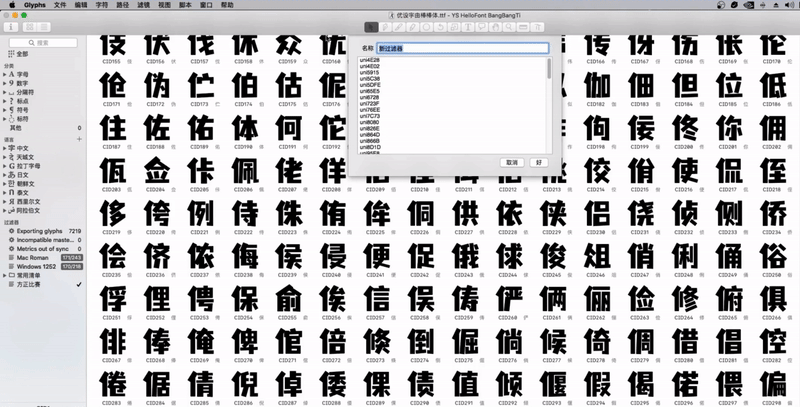Click the add (+) button beside 语言

point(79,139)
